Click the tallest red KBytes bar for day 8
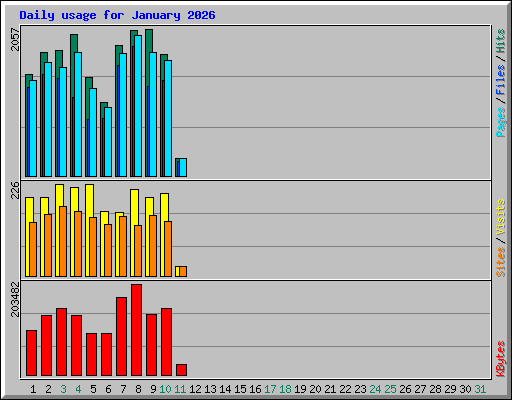Viewport: 512px width, 400px height. coord(136,330)
